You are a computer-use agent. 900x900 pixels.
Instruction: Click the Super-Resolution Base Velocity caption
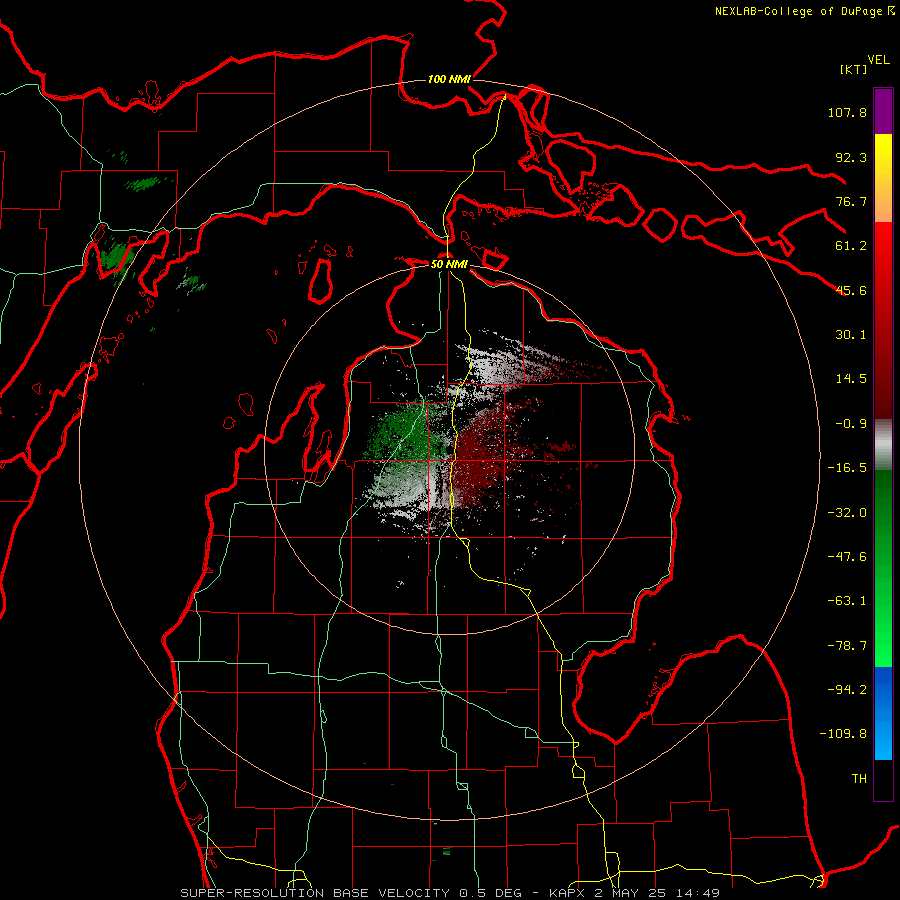[449, 893]
